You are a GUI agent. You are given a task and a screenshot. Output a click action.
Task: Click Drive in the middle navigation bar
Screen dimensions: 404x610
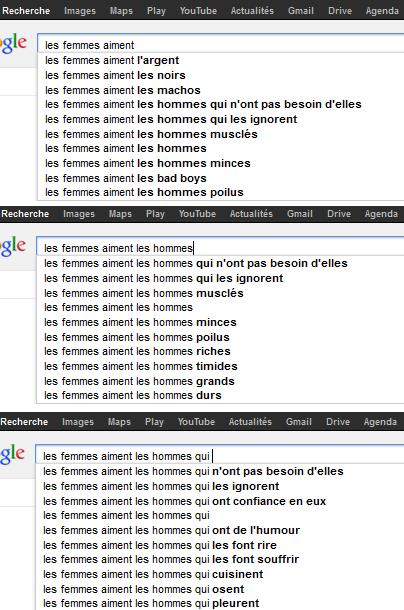tap(339, 214)
